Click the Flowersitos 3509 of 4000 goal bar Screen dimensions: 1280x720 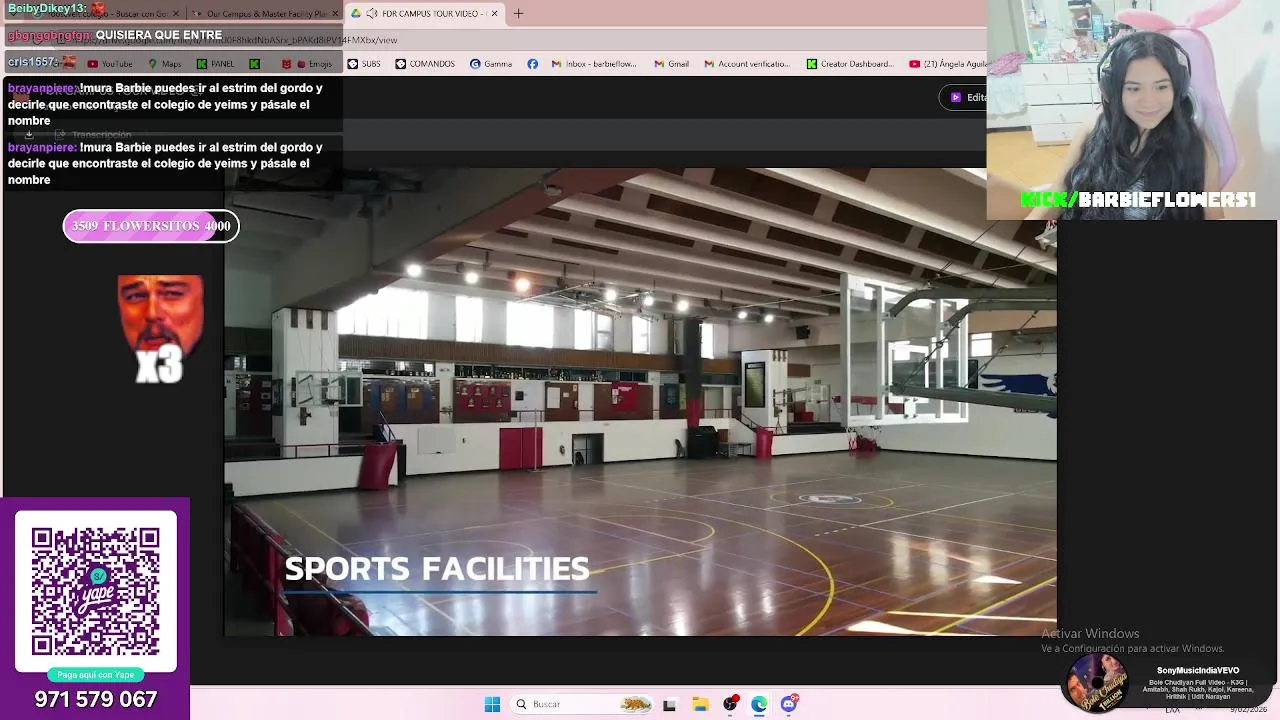pyautogui.click(x=151, y=226)
